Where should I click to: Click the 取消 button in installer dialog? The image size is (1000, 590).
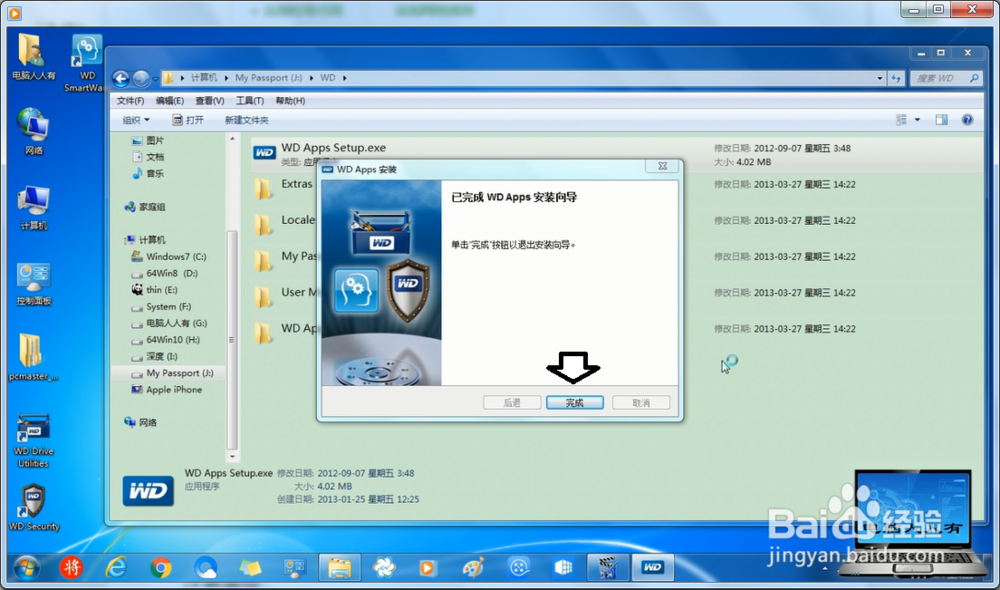point(641,402)
